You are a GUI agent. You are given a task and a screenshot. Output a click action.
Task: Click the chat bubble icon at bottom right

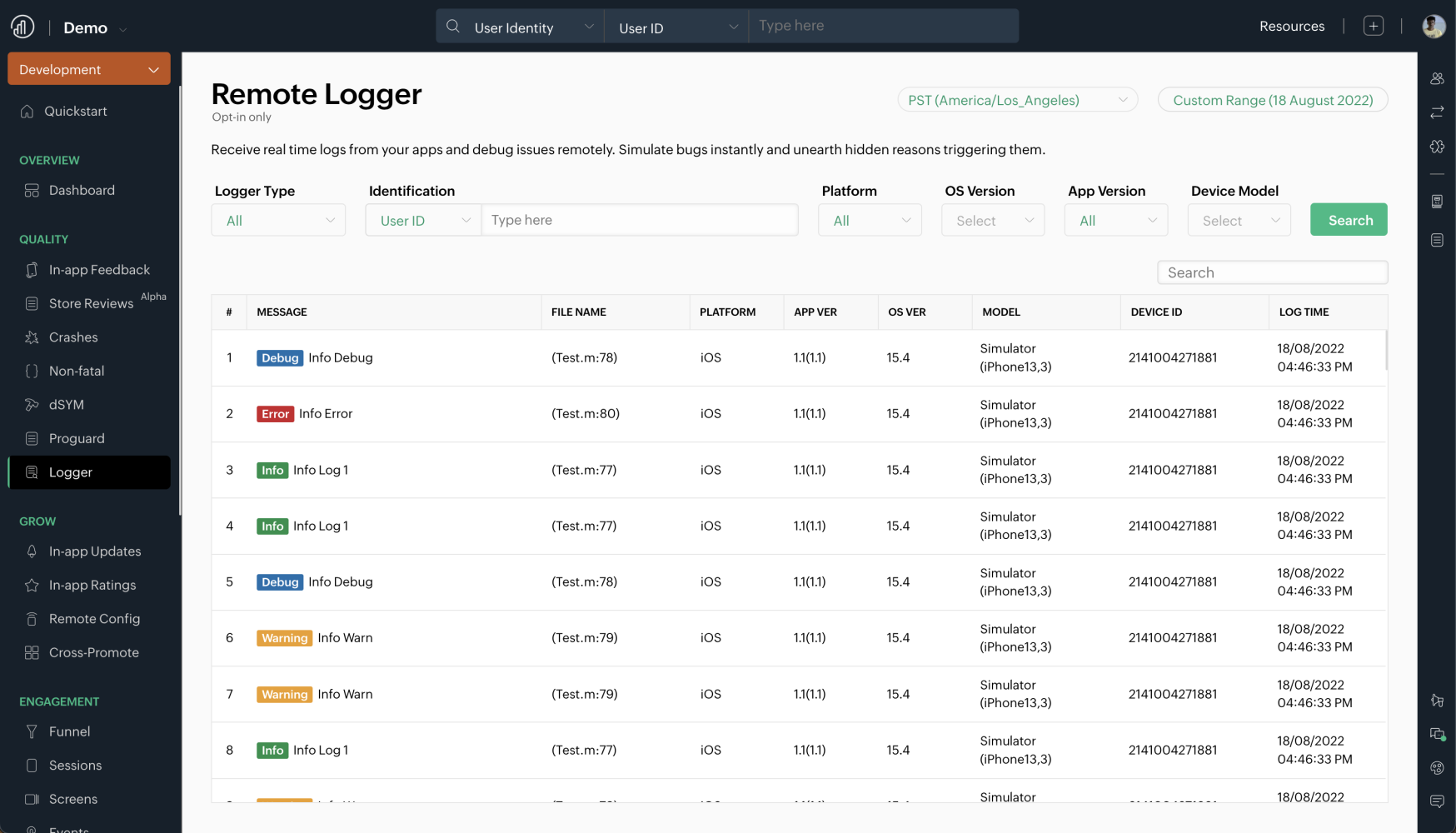[x=1437, y=801]
